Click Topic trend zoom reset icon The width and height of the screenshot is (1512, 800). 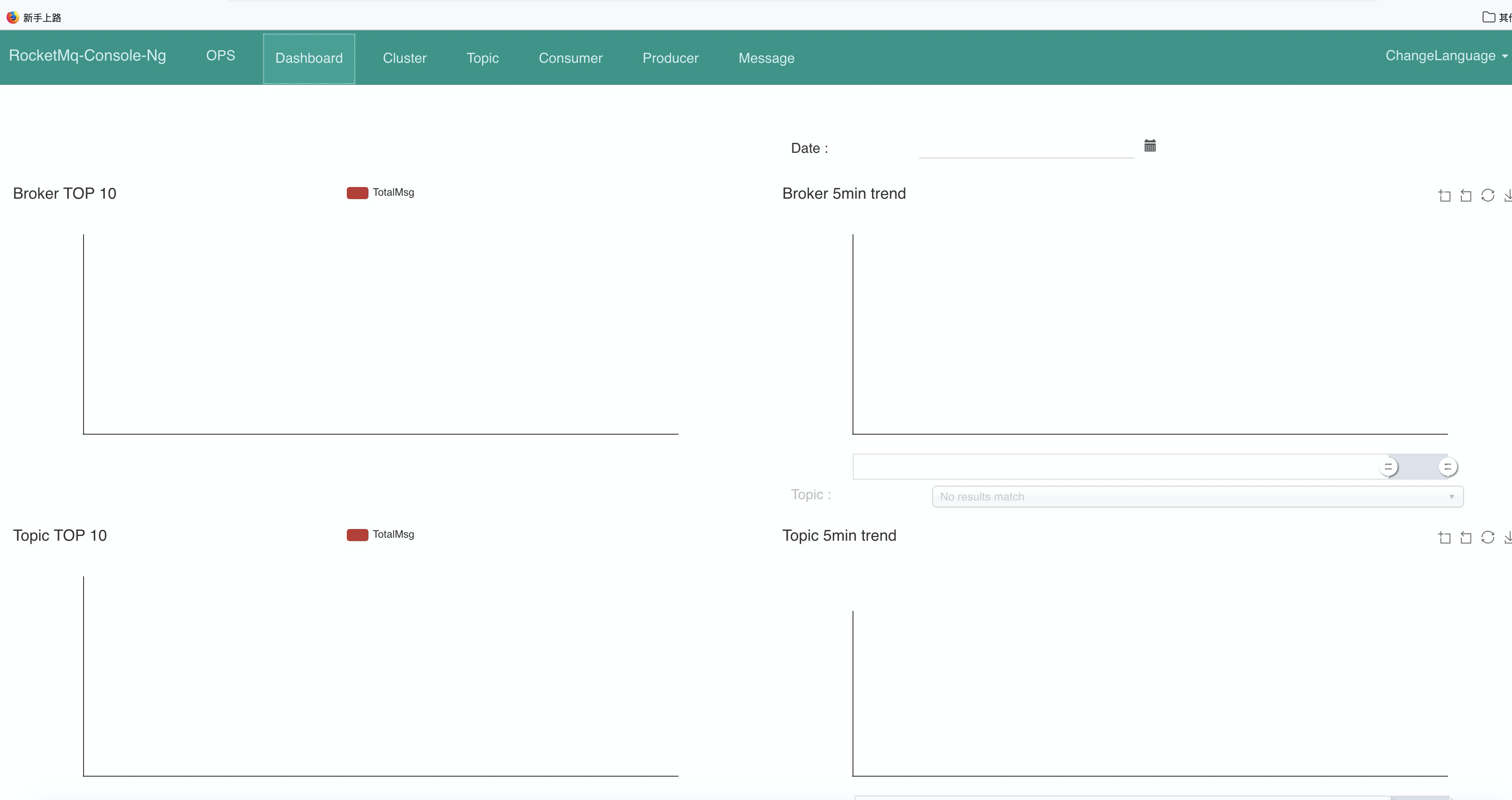click(1466, 537)
